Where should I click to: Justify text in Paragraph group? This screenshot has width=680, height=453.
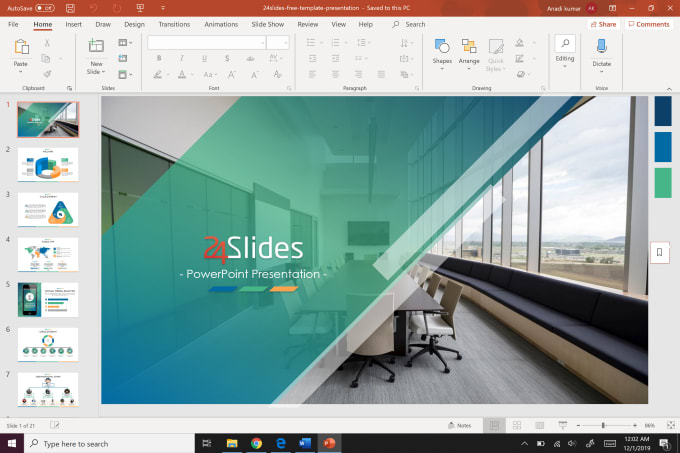(381, 75)
